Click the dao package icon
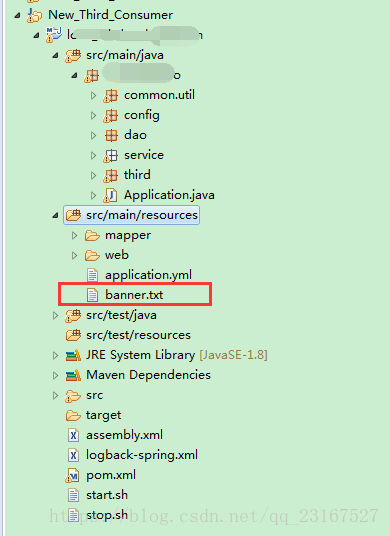Screen dimensions: 390x536 click(x=111, y=135)
